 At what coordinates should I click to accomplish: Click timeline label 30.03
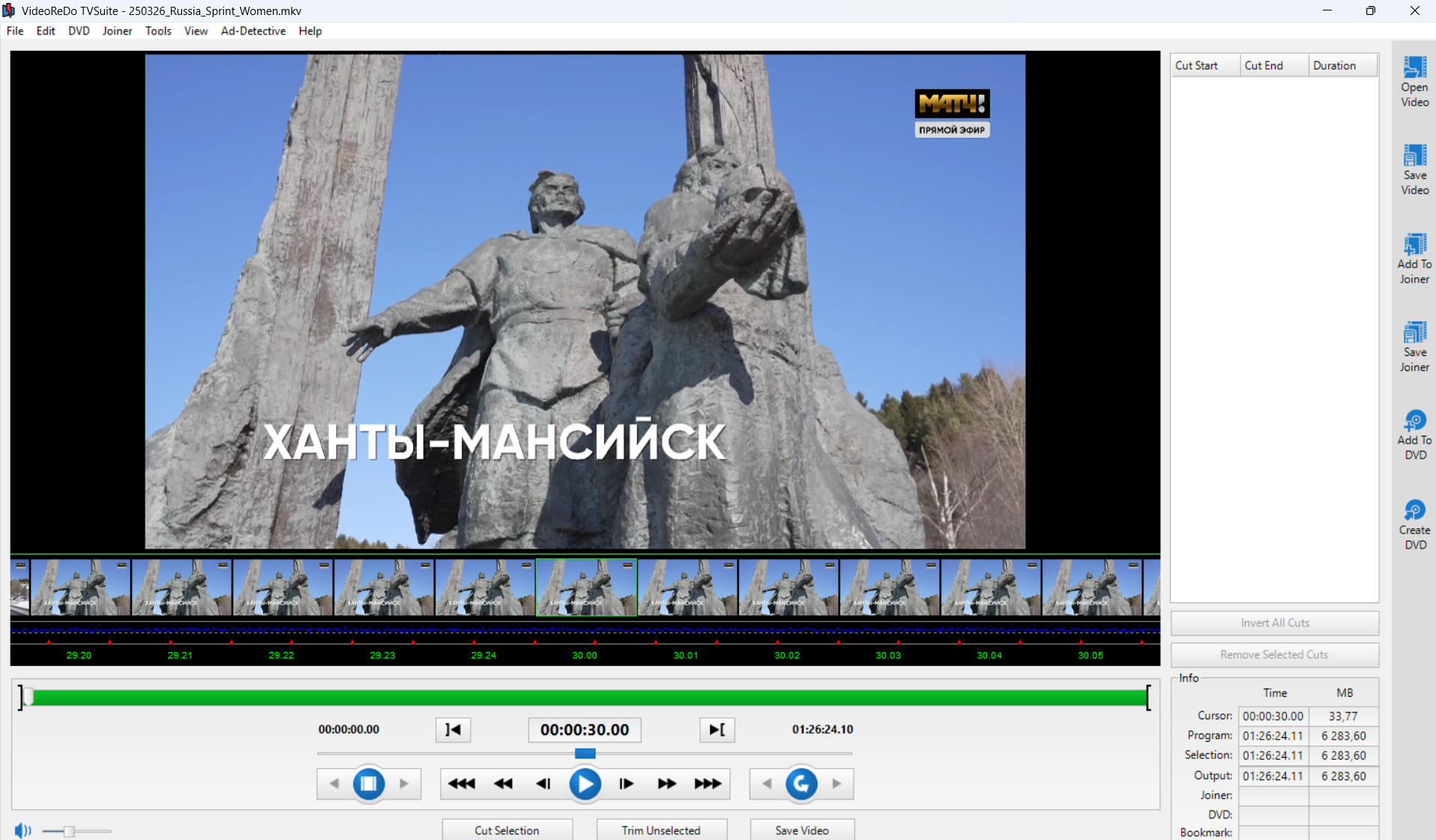tap(888, 655)
